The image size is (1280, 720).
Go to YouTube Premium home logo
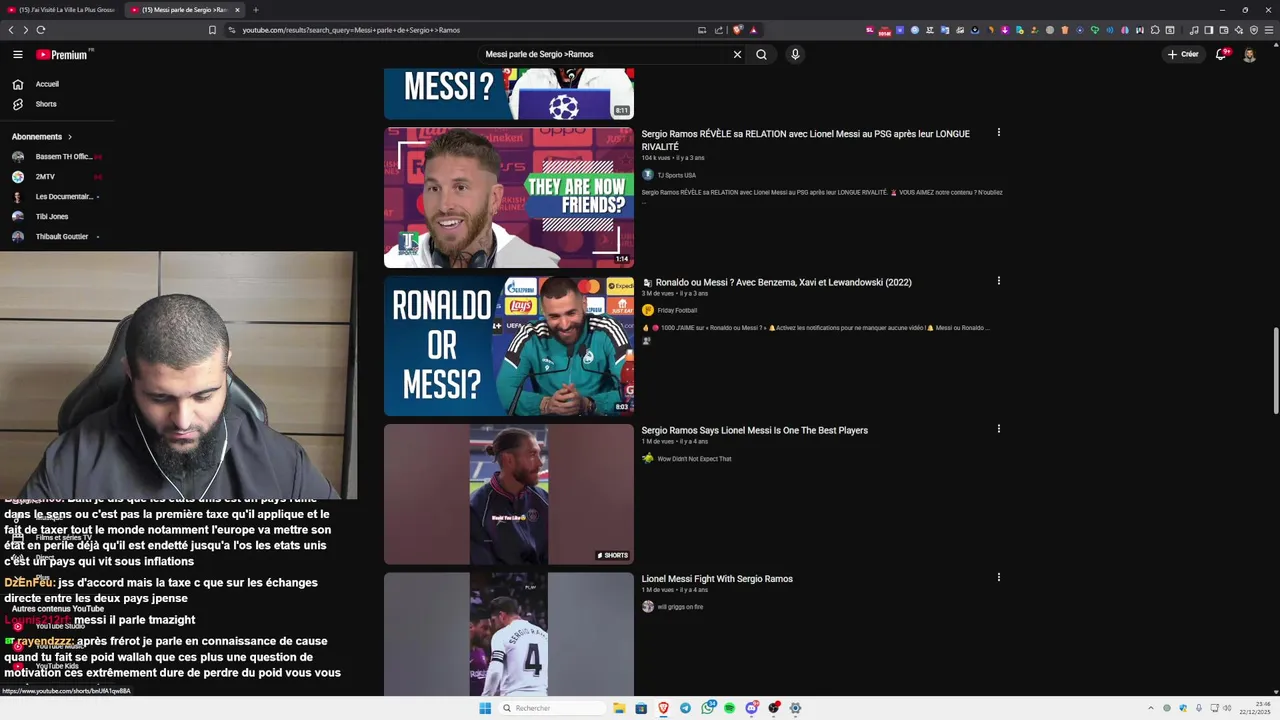(x=63, y=54)
